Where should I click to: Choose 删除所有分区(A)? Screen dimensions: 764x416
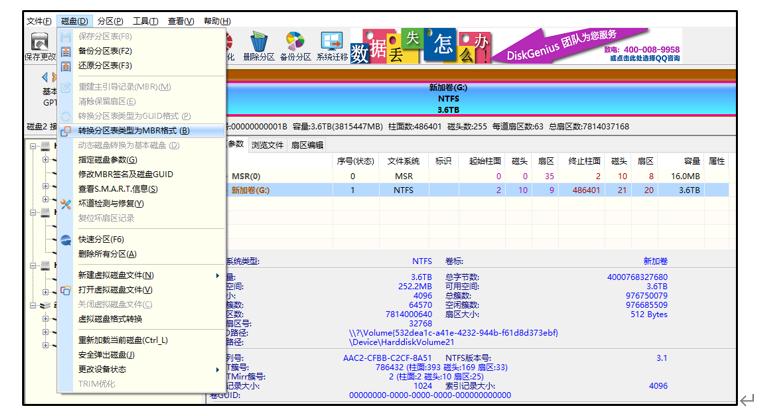click(107, 254)
